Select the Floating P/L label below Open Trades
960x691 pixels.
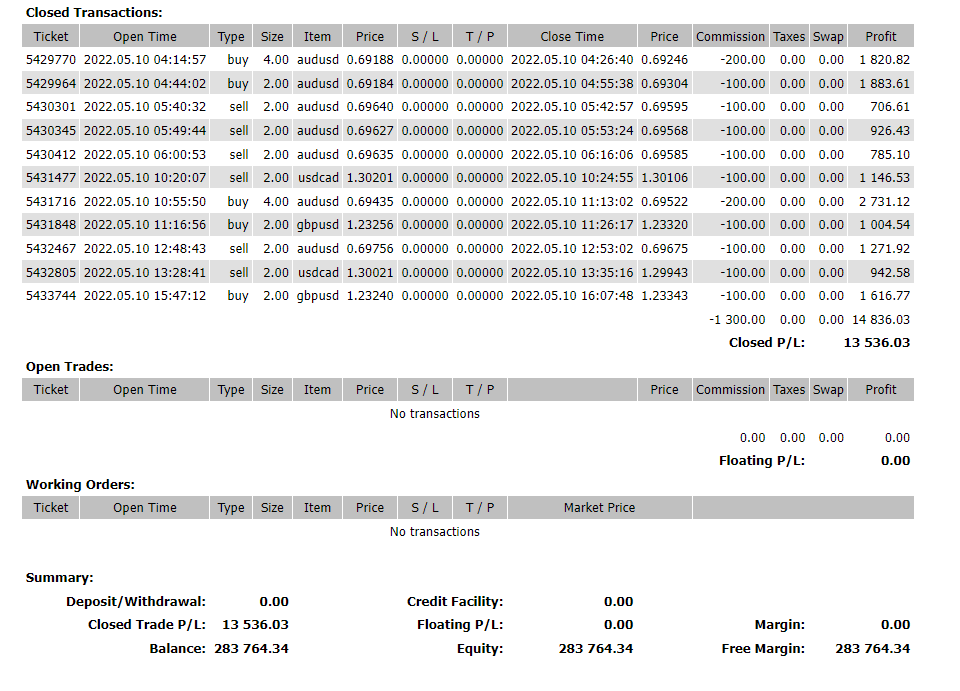(762, 461)
